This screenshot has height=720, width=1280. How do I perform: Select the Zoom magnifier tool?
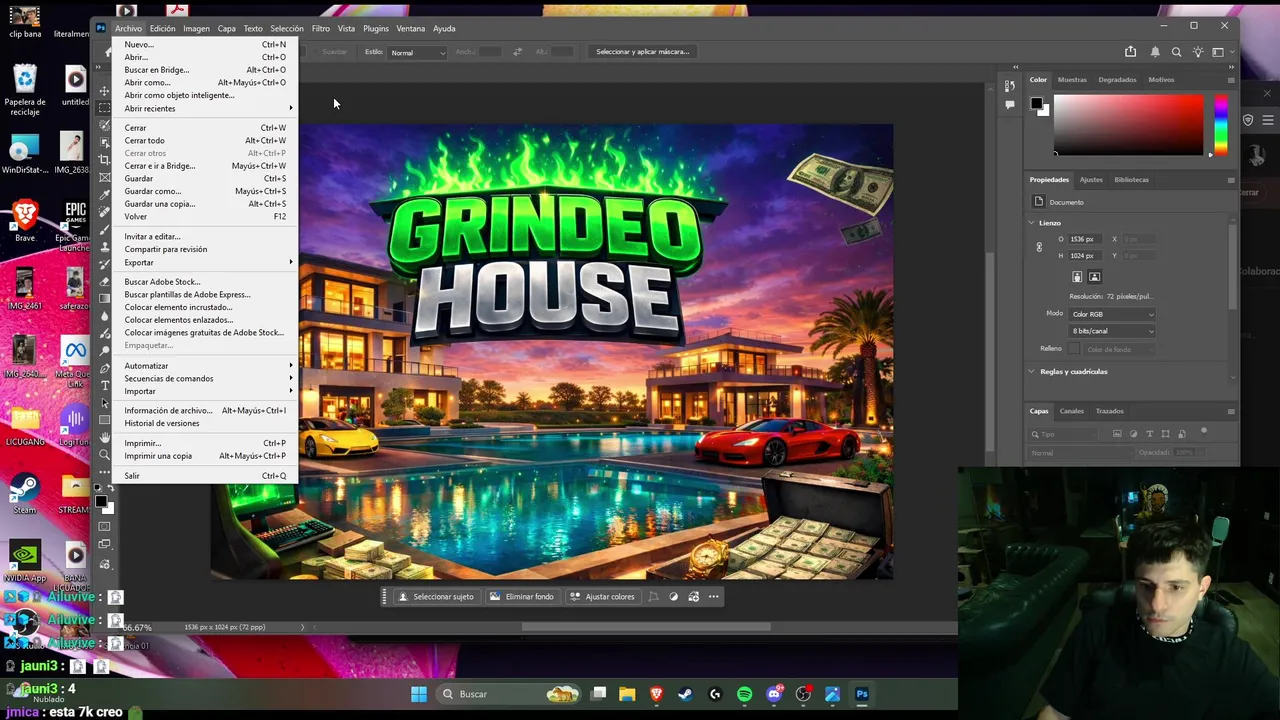coord(105,455)
